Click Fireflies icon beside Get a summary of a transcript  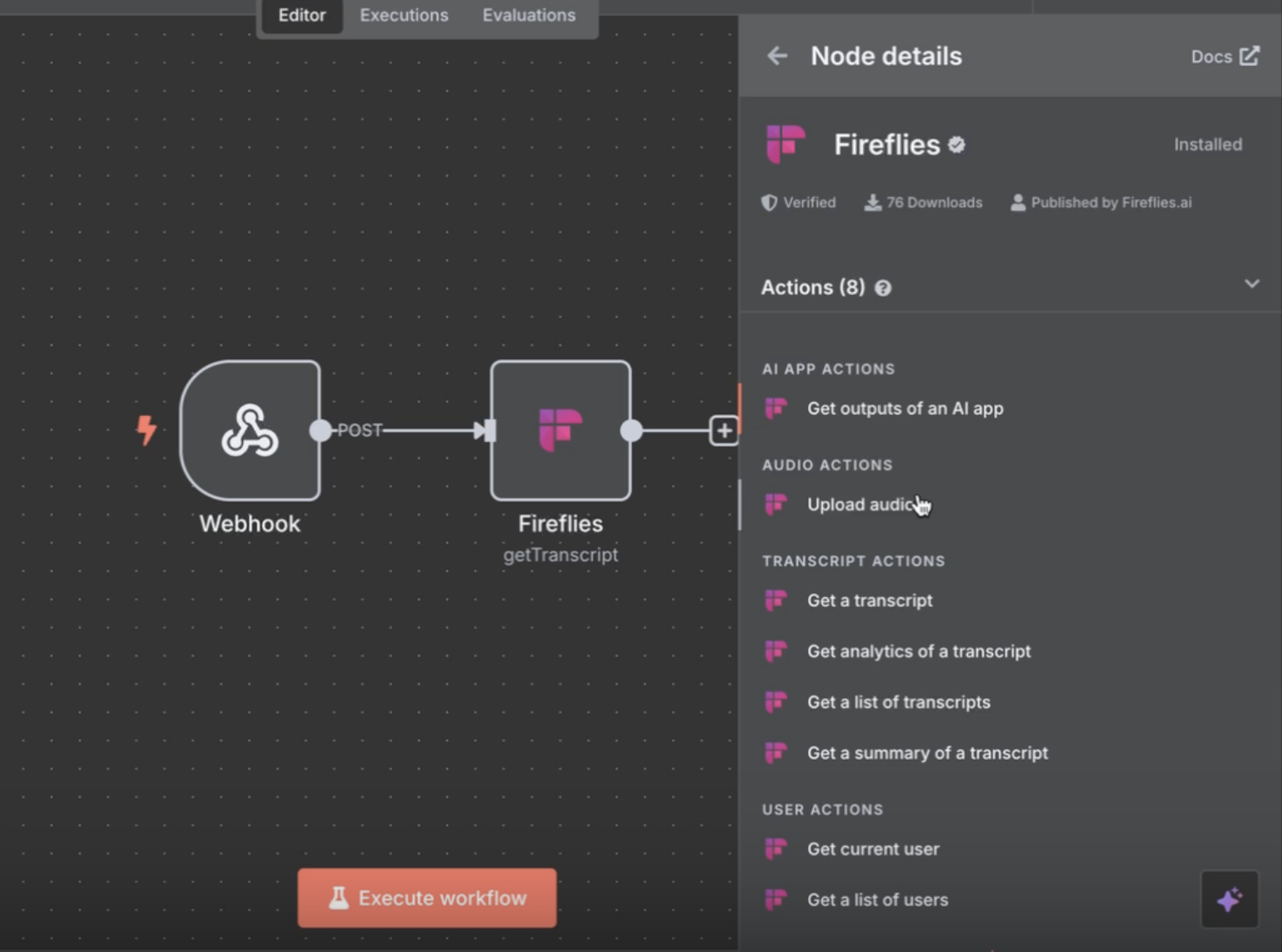pyautogui.click(x=776, y=753)
